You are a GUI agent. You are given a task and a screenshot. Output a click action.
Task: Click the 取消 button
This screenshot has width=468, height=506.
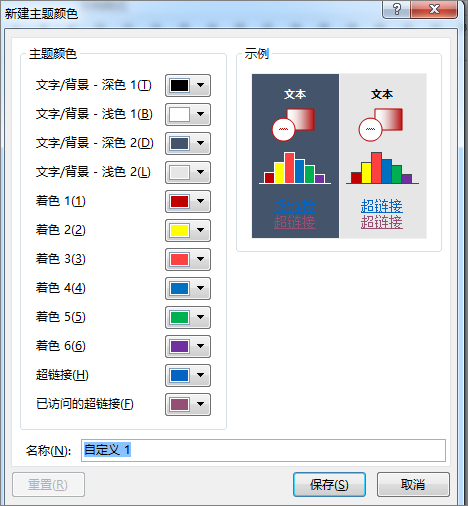point(413,484)
